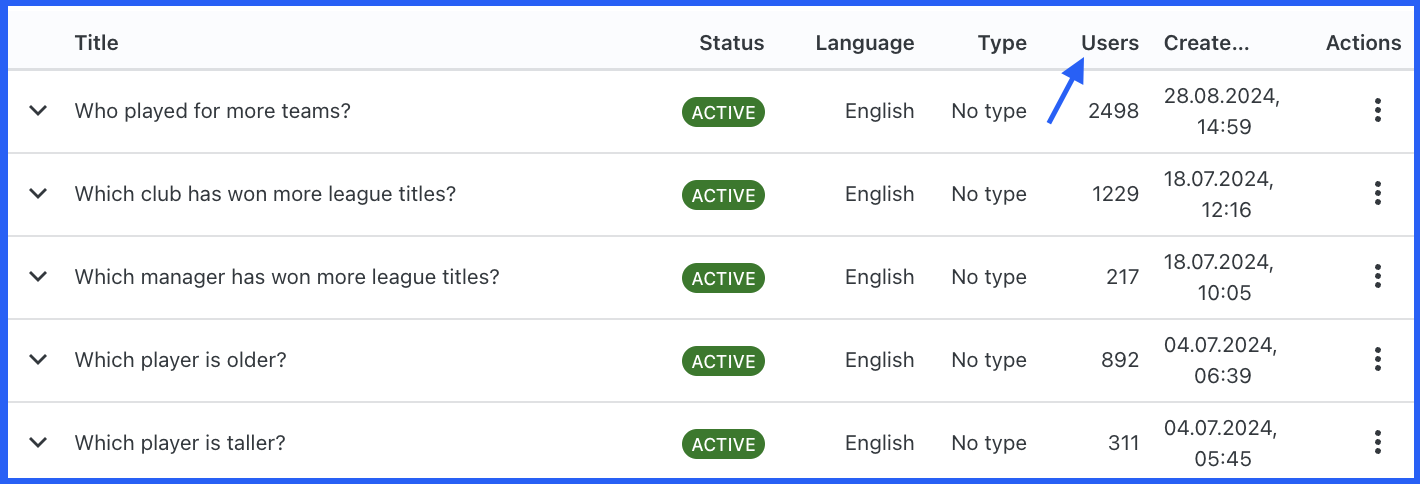Click the Status column header
This screenshot has width=1420, height=484.
(x=731, y=43)
